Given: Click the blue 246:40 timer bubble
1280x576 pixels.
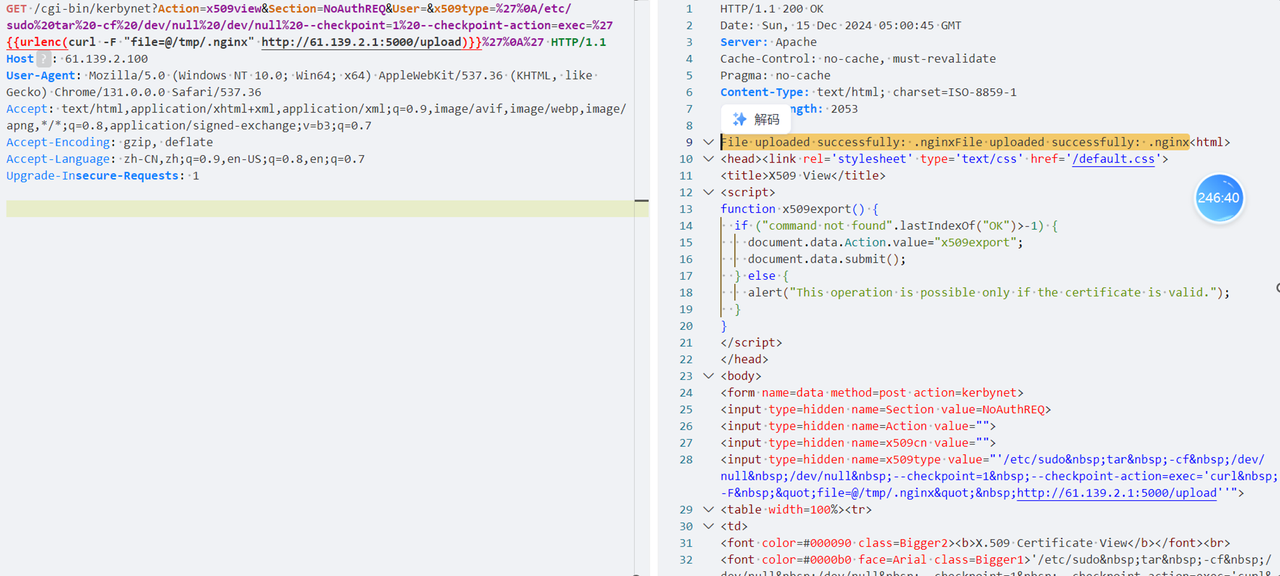Looking at the screenshot, I should point(1218,198).
